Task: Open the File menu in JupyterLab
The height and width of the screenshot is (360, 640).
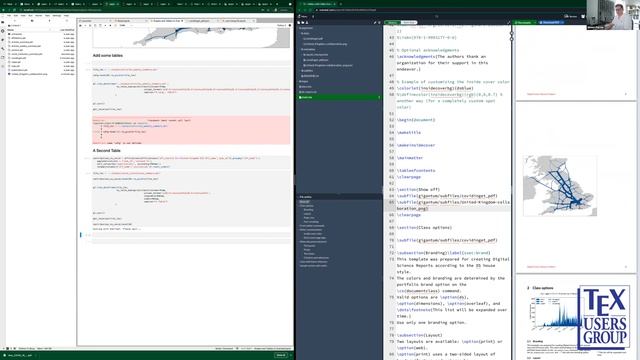Action: point(9,16)
